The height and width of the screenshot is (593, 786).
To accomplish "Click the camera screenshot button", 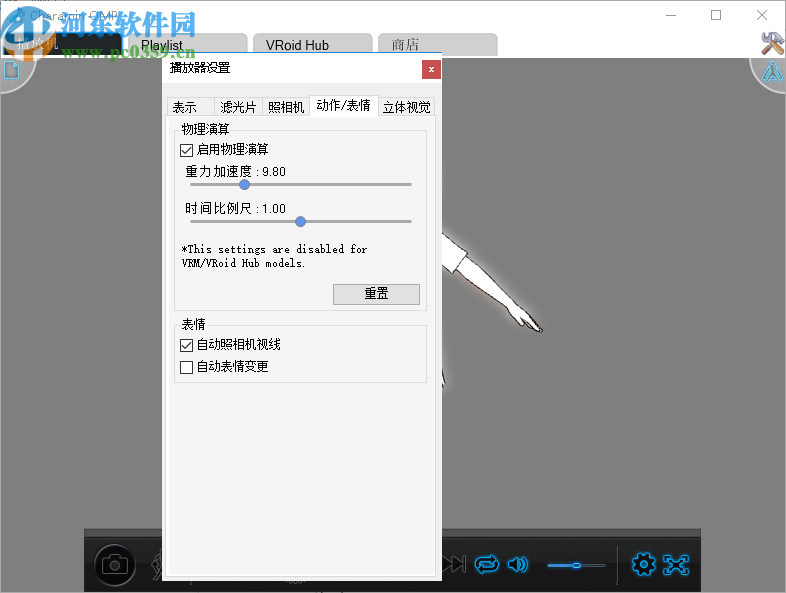I will click(115, 565).
